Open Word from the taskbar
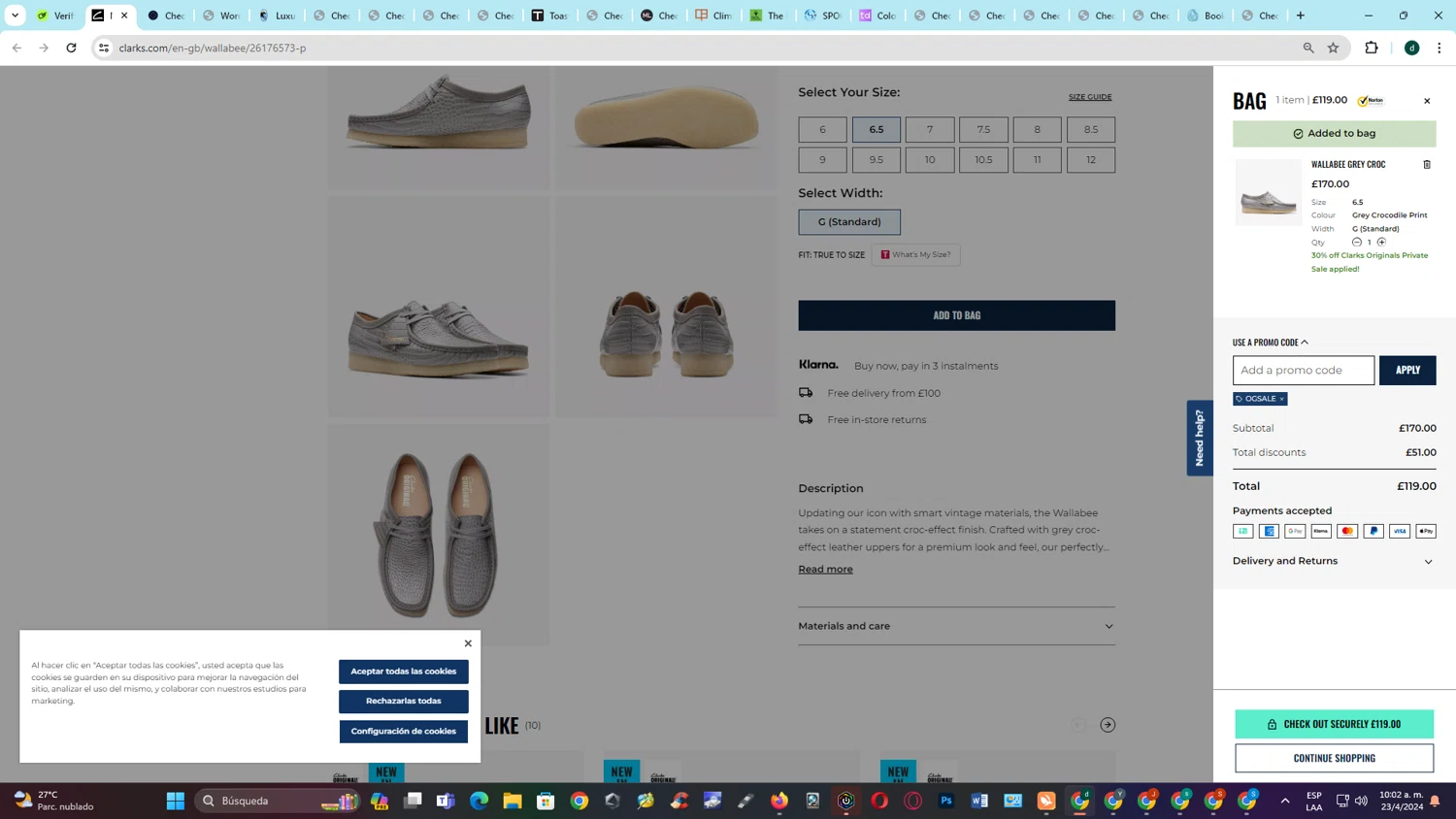The image size is (1456, 819). [x=979, y=801]
